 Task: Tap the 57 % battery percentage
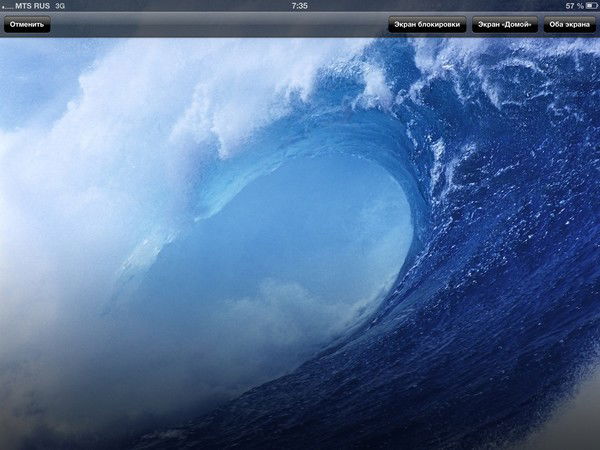point(571,6)
